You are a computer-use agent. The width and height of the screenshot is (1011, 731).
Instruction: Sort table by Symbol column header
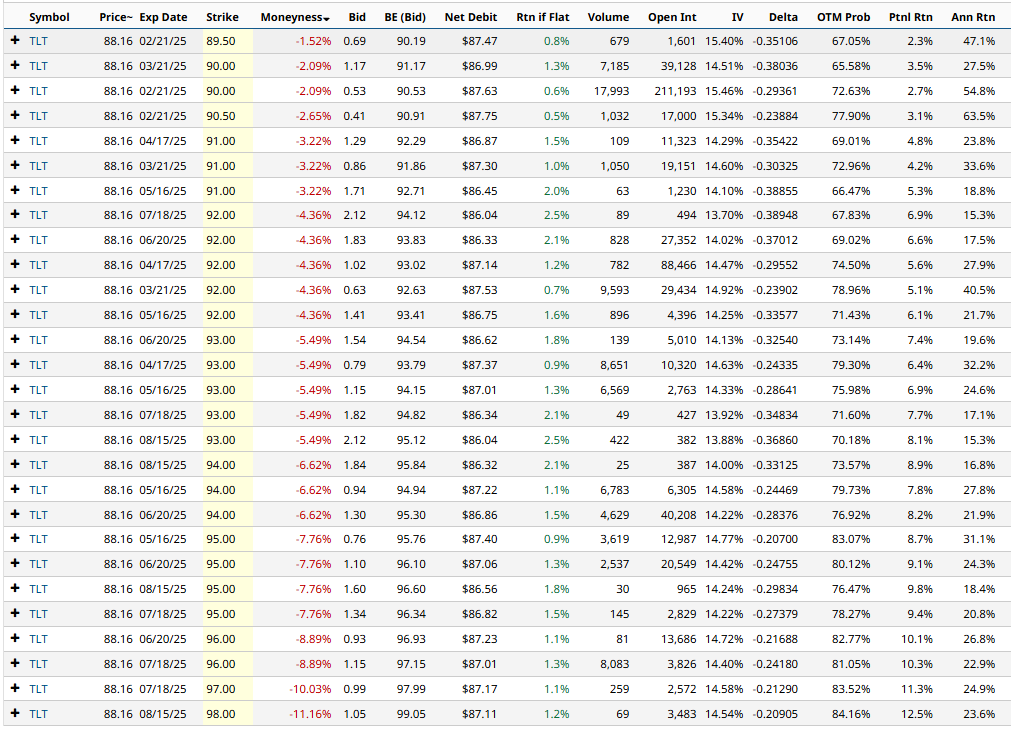pos(49,17)
